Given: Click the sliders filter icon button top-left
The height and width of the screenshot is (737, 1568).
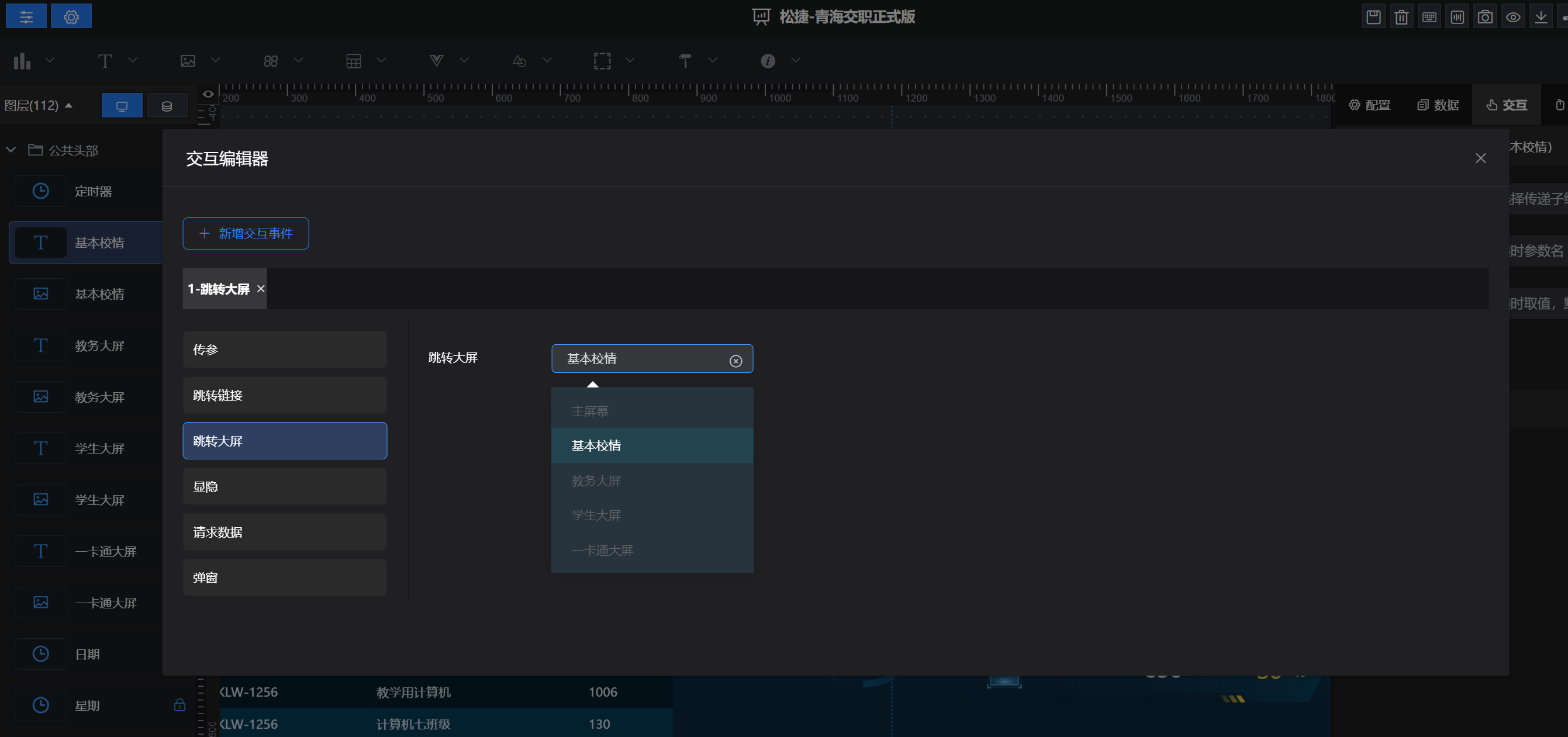Looking at the screenshot, I should [26, 16].
